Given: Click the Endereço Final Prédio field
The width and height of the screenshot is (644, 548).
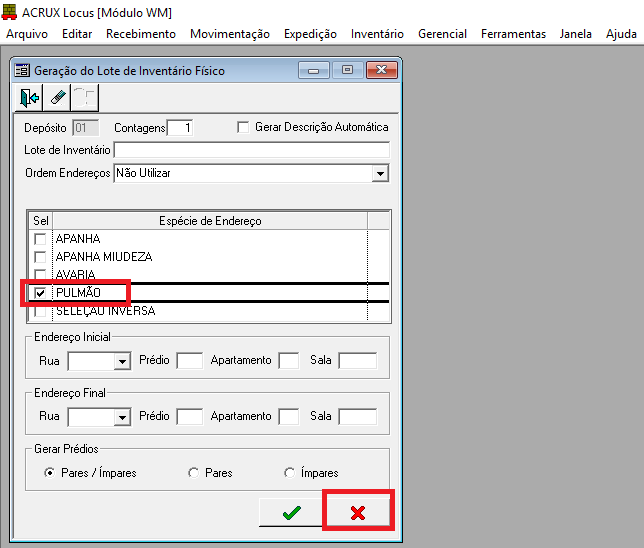Looking at the screenshot, I should point(189,417).
